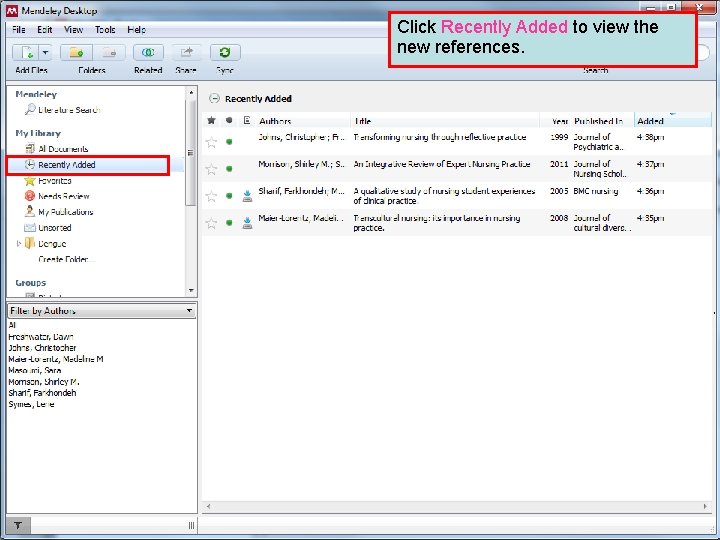Sort by the Published In column header
720x540 pixels.
tap(598, 121)
